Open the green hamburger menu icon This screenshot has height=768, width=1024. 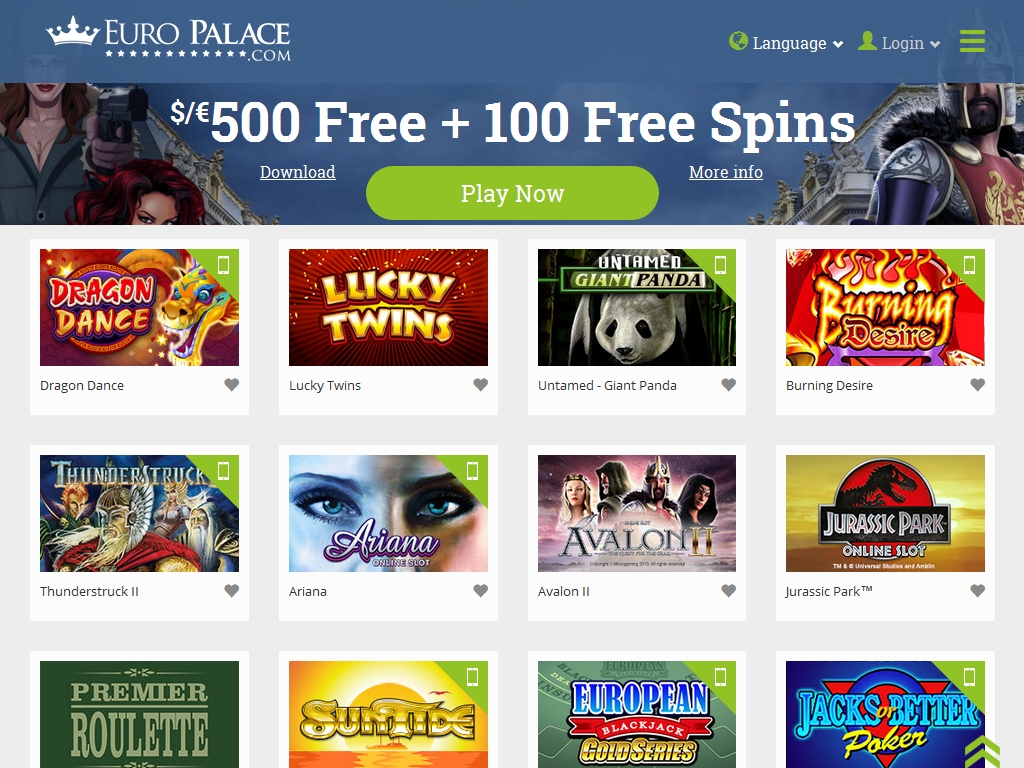click(972, 40)
